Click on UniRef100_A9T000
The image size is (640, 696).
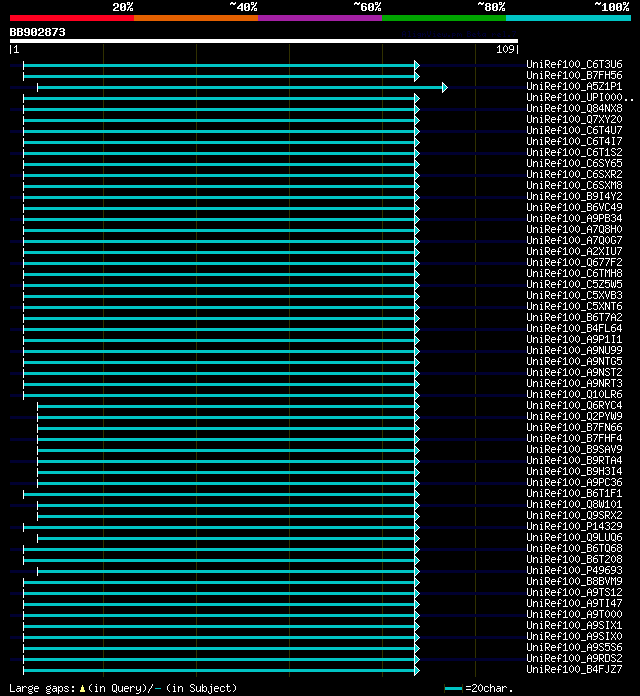574,614
